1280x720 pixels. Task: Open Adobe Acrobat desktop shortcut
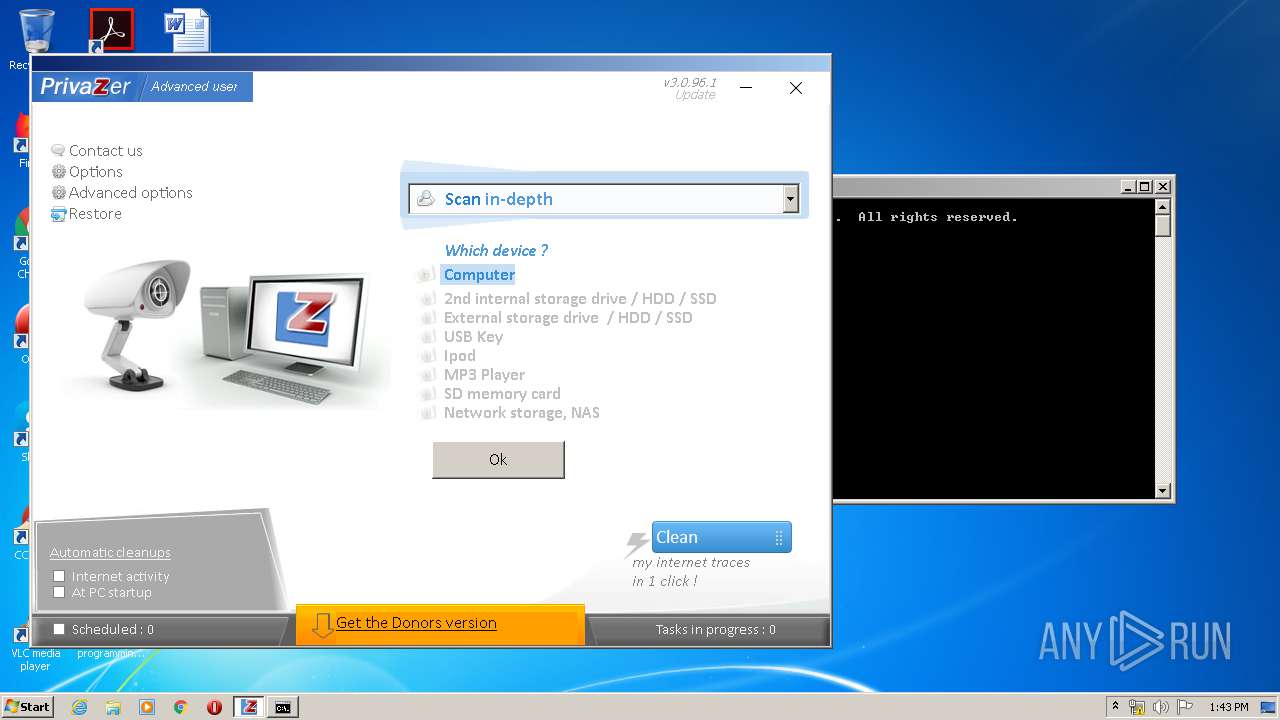pos(111,30)
